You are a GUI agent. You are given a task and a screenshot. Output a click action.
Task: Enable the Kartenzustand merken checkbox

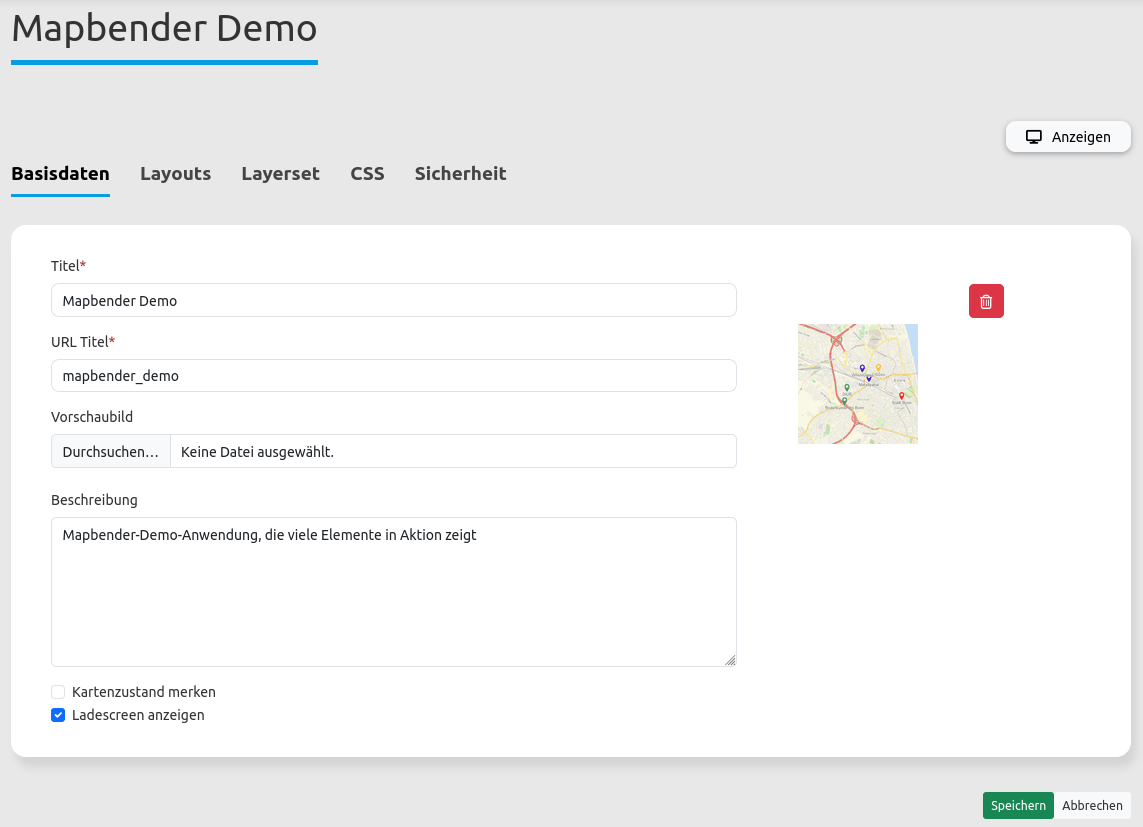[58, 692]
